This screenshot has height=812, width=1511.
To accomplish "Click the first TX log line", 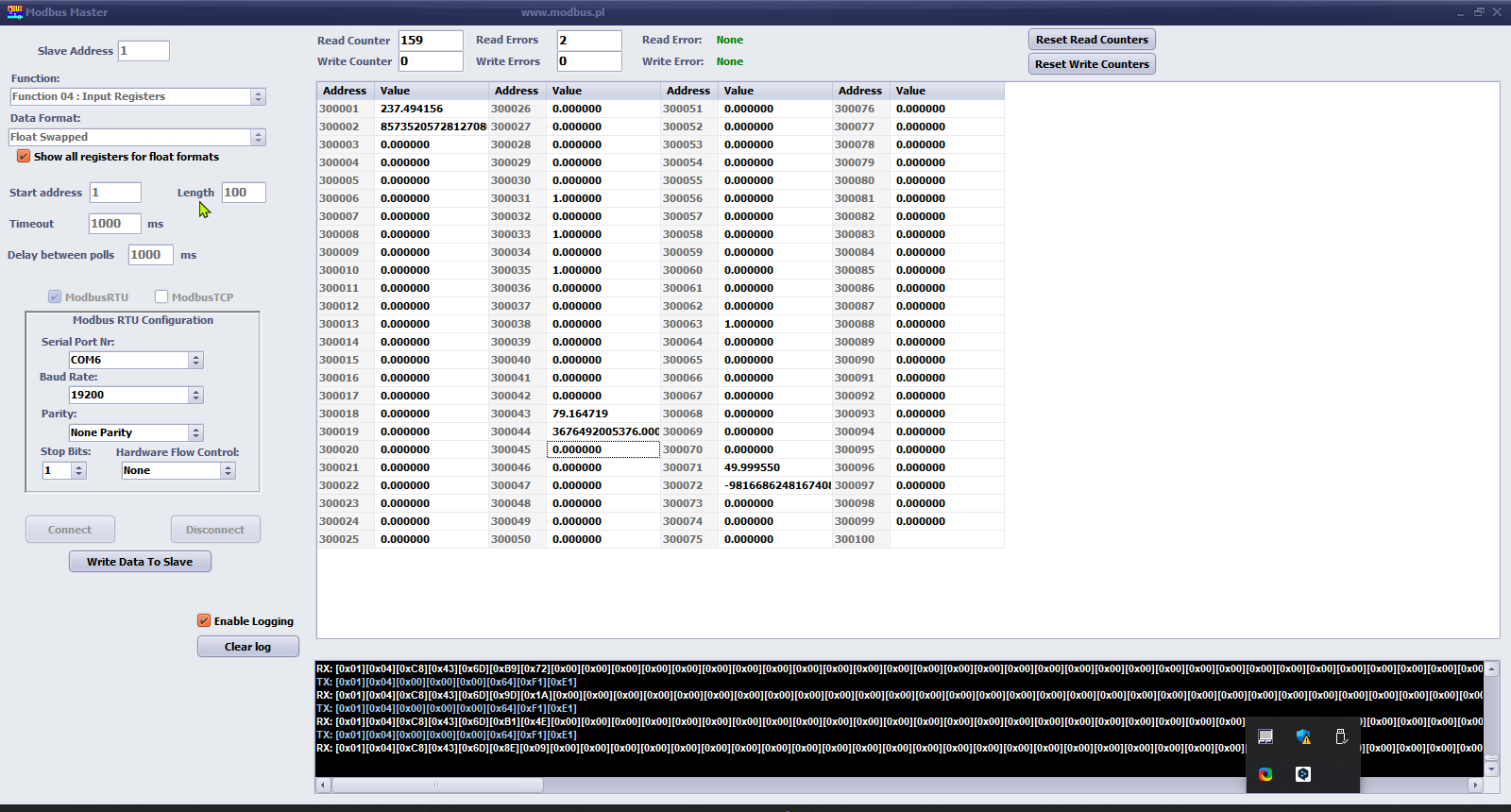I will point(446,682).
